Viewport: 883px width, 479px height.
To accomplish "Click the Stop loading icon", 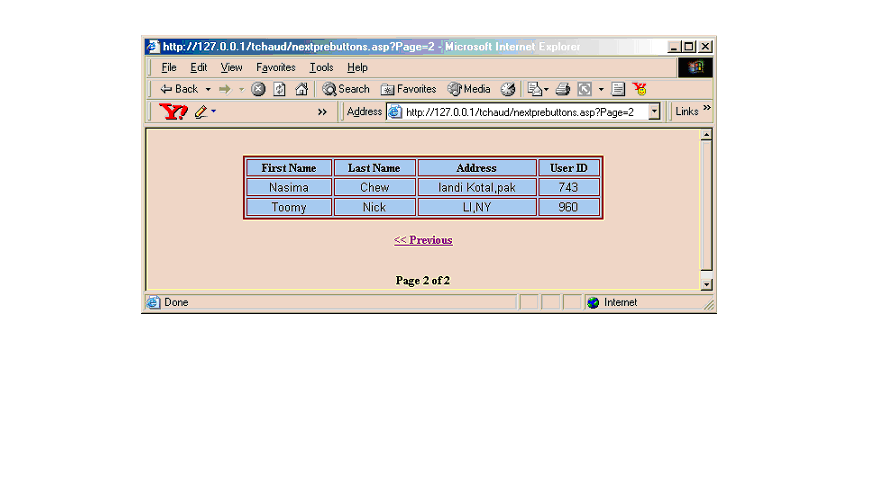I will (258, 89).
